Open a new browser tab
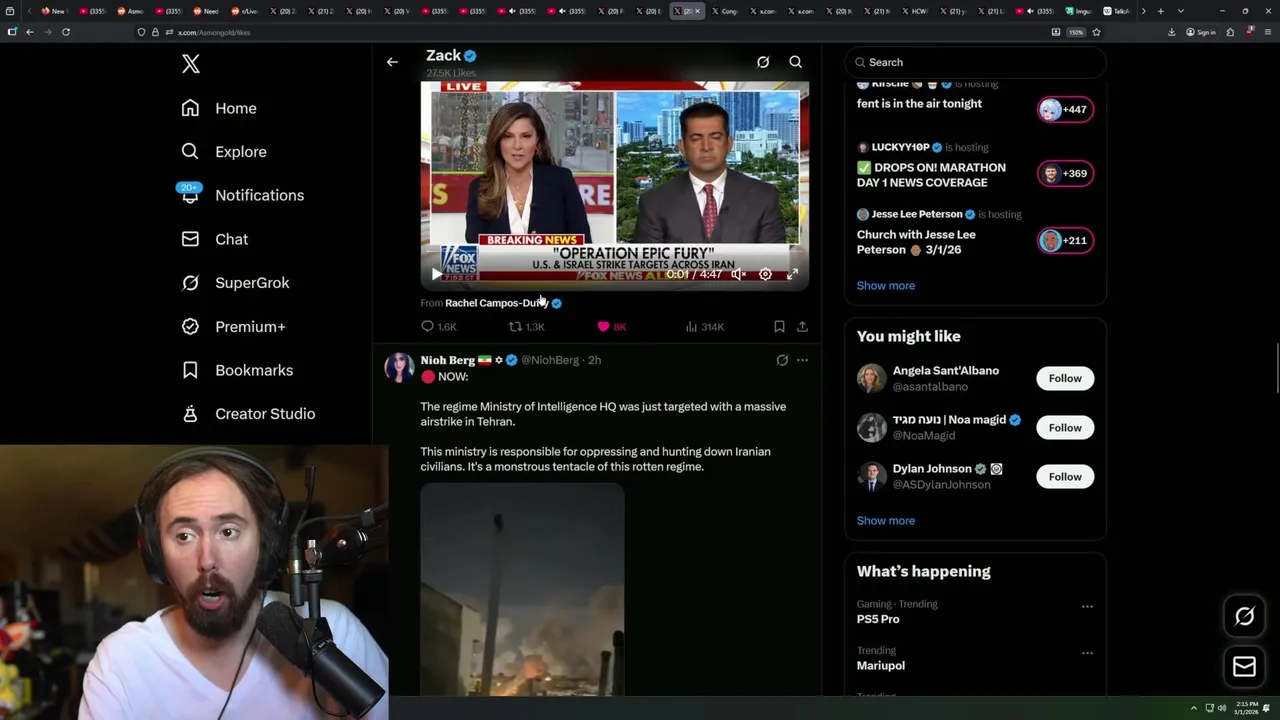The width and height of the screenshot is (1280, 720). click(x=1160, y=11)
